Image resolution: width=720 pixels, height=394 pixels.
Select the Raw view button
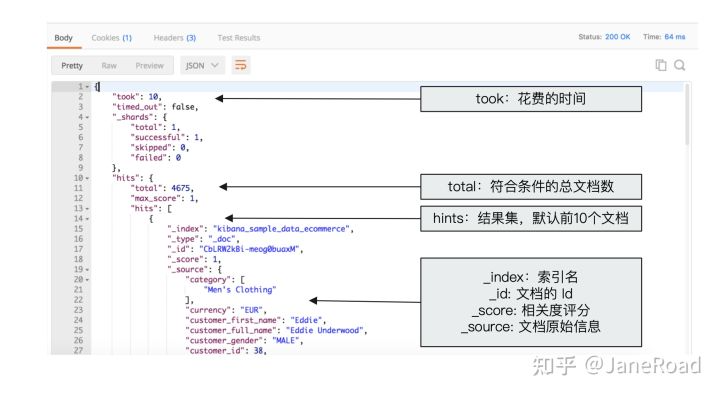coord(109,66)
